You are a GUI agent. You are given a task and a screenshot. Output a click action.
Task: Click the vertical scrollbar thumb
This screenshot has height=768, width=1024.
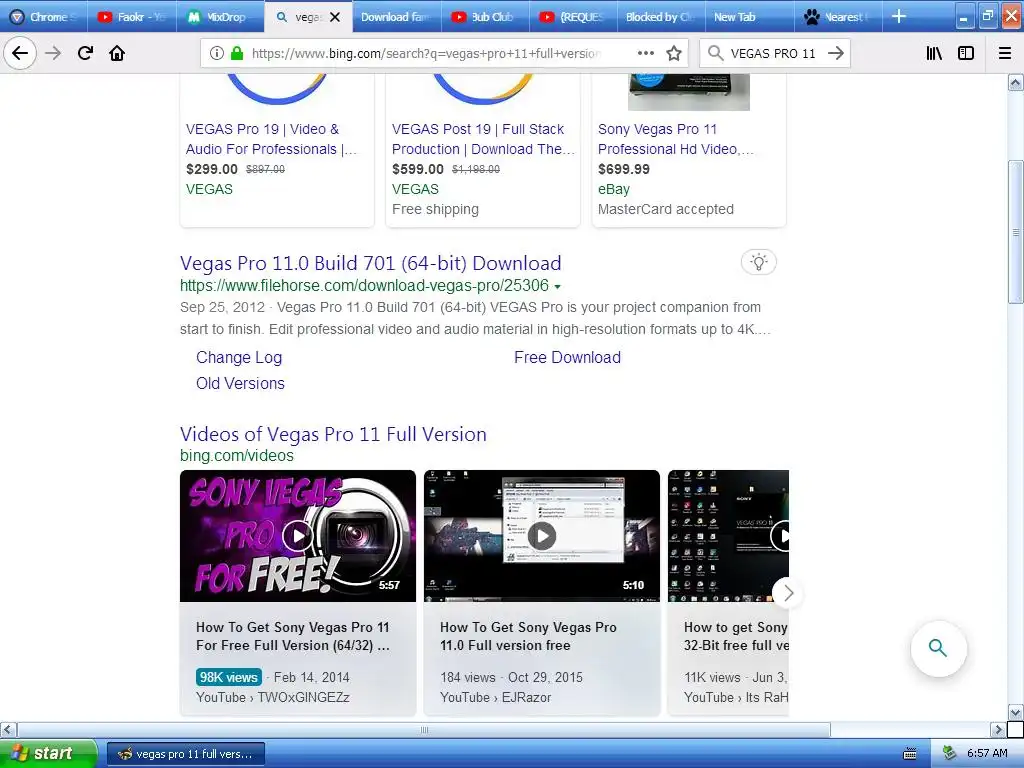1016,232
